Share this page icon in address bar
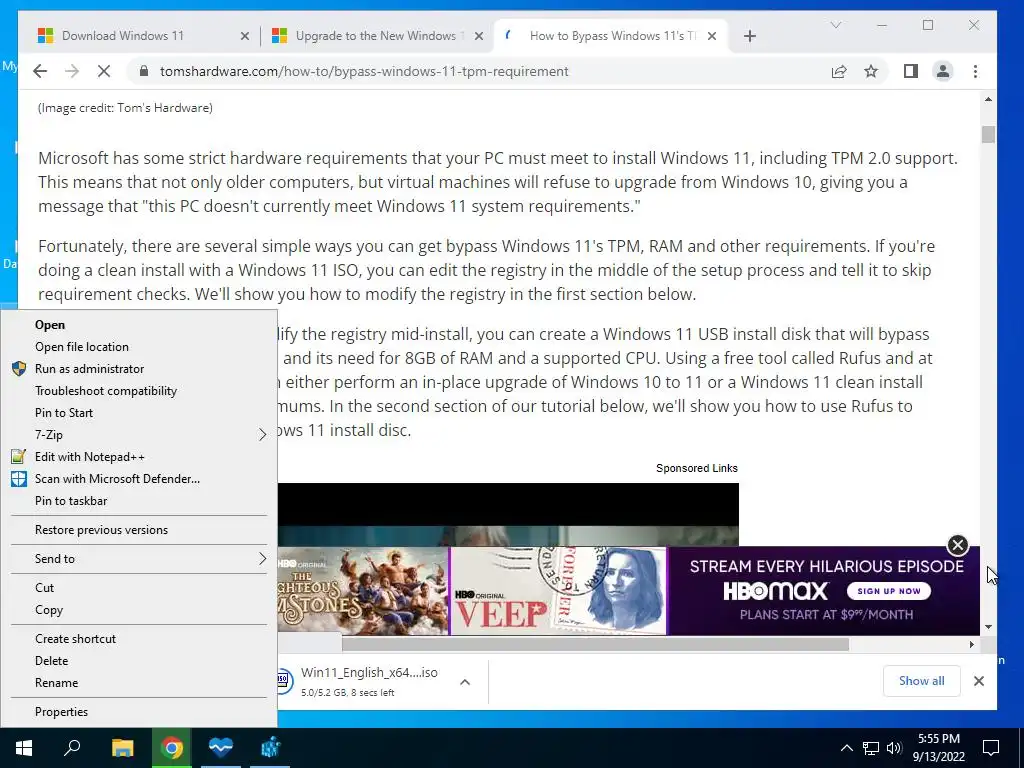The width and height of the screenshot is (1024, 768). coord(839,71)
